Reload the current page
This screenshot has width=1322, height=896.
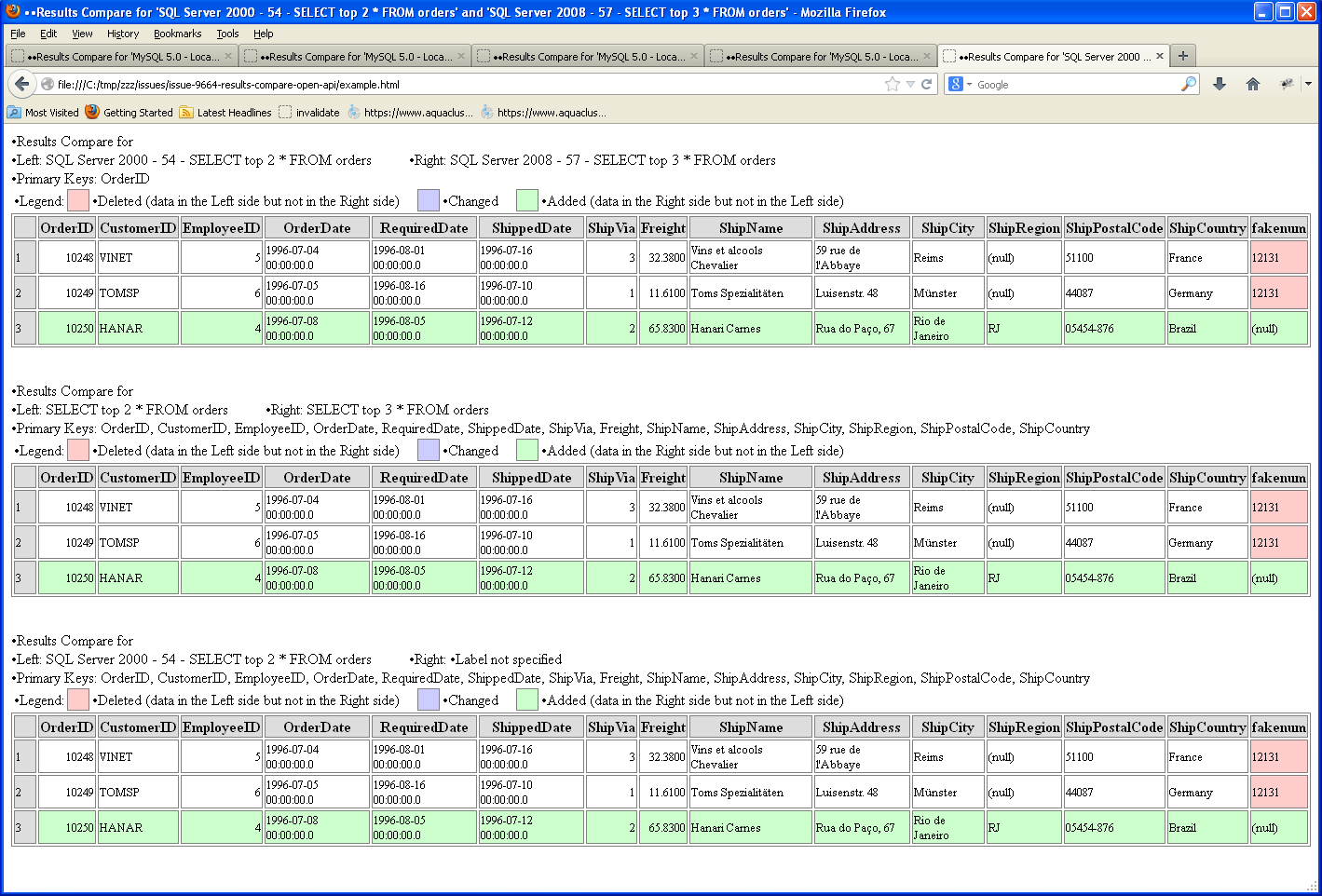(x=927, y=84)
